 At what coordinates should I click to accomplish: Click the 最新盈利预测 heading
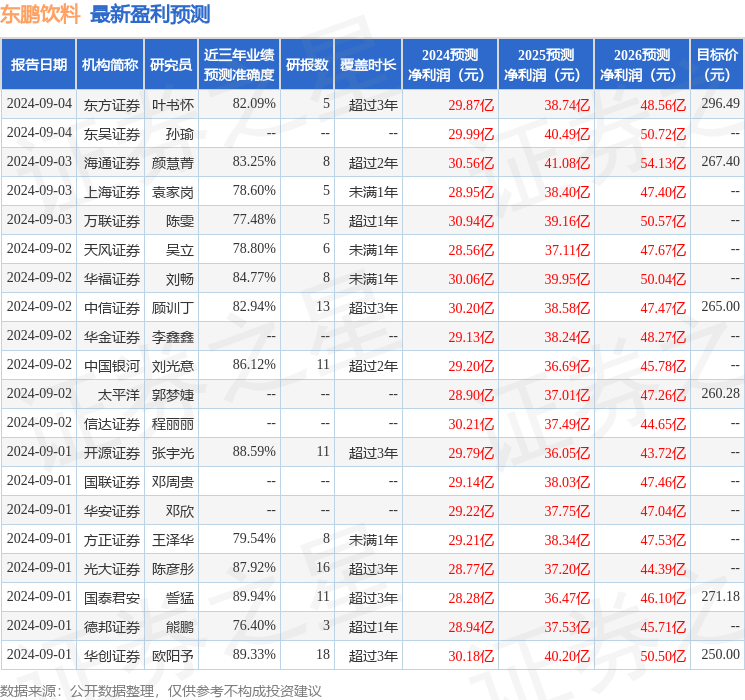tap(150, 14)
